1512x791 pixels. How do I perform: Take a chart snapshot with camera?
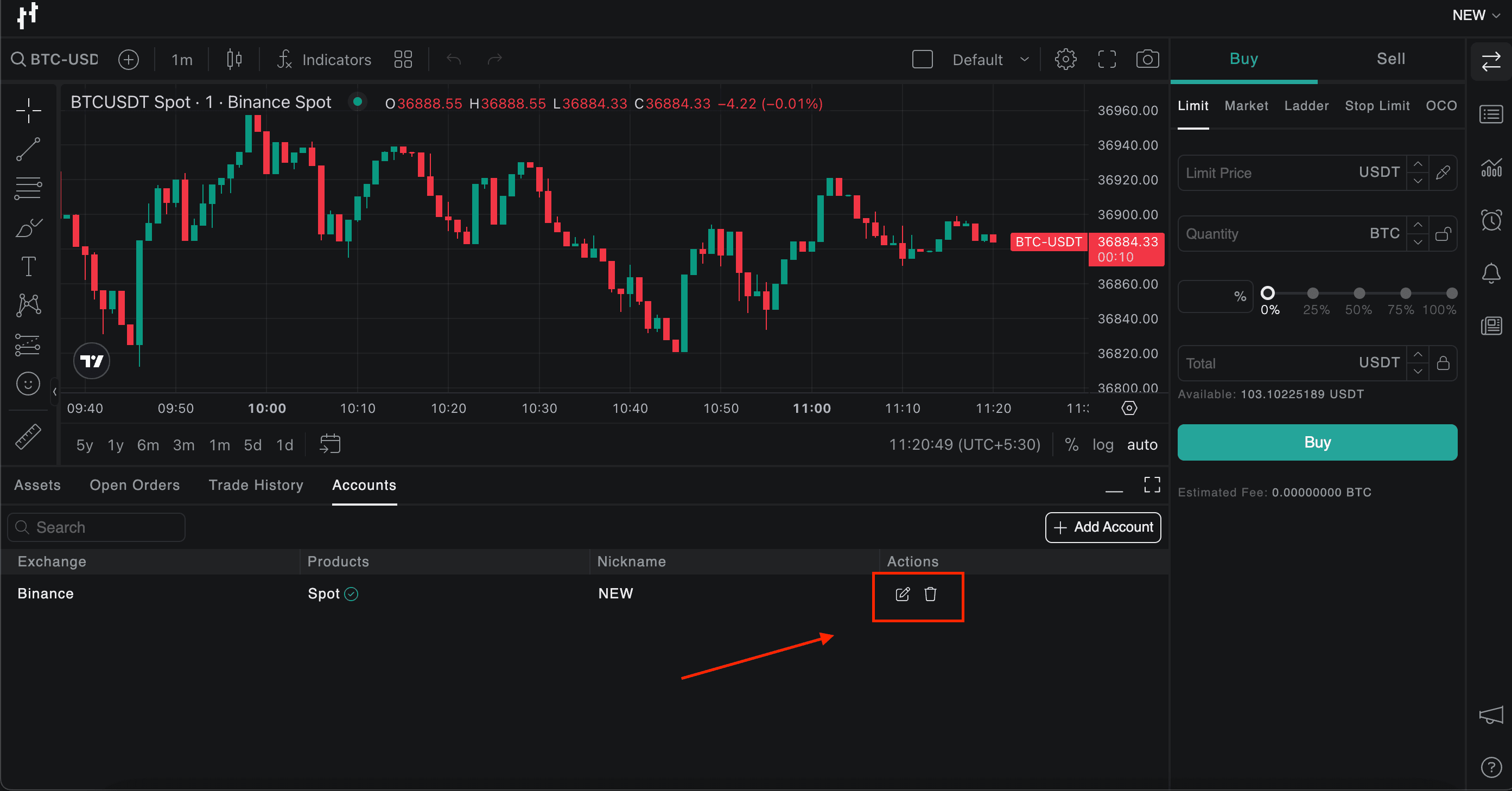[x=1147, y=59]
